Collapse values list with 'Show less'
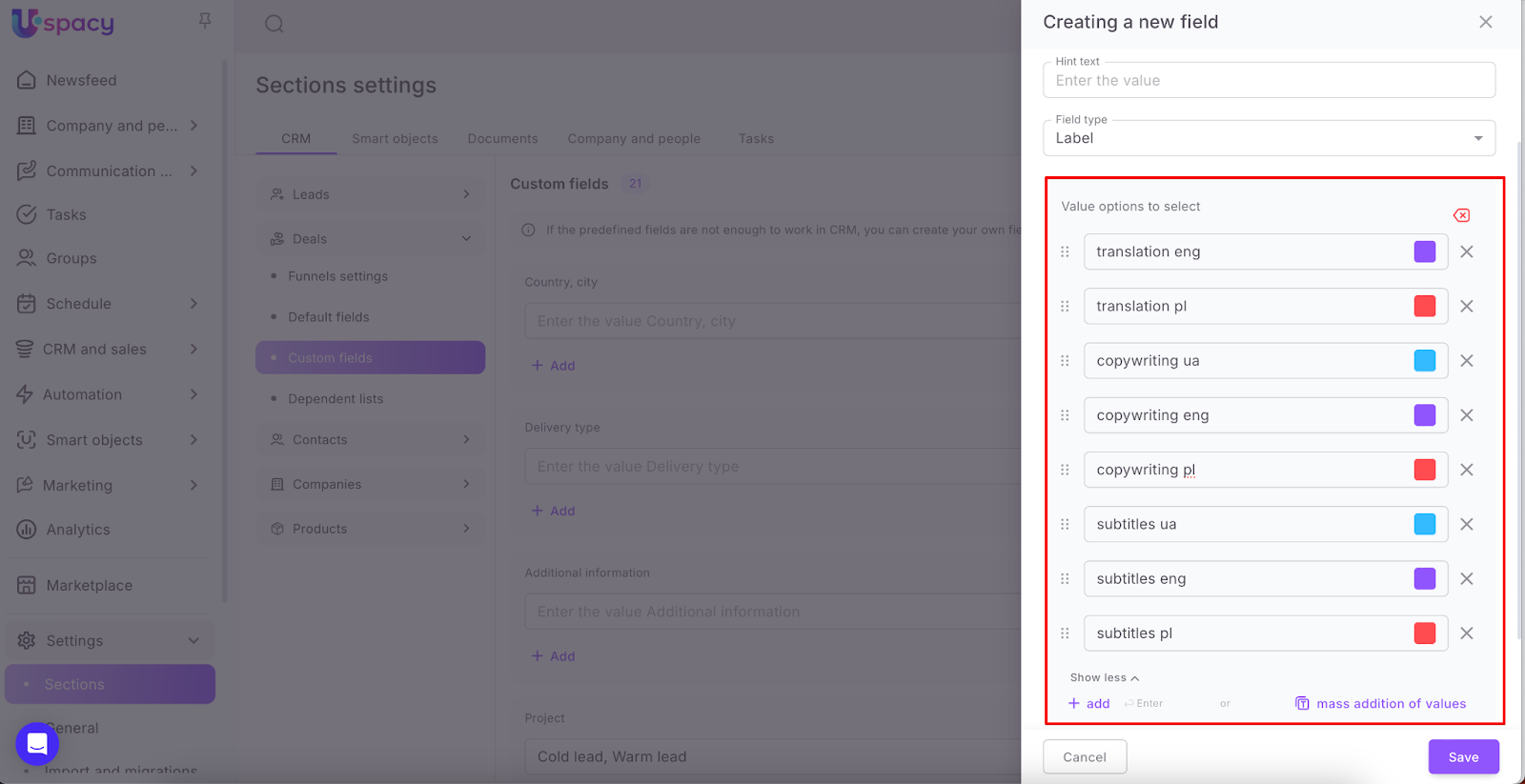The height and width of the screenshot is (784, 1525). tap(1104, 677)
